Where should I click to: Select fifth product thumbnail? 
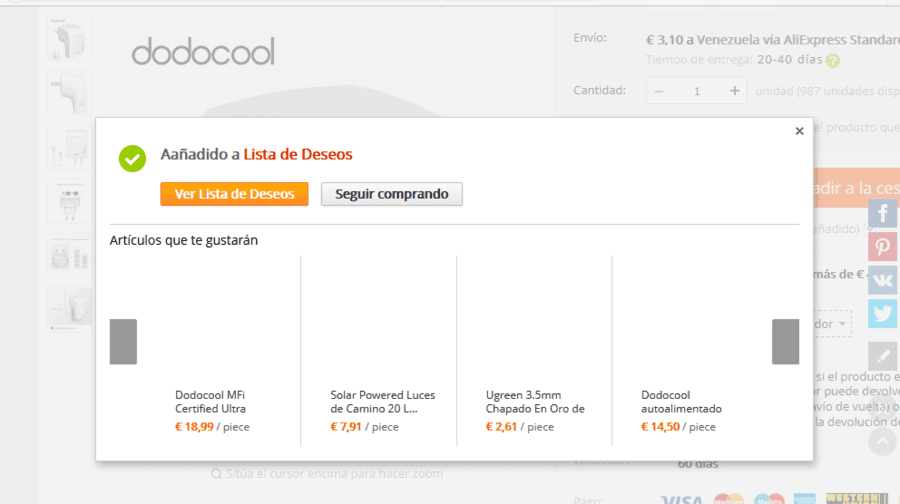pyautogui.click(x=69, y=255)
